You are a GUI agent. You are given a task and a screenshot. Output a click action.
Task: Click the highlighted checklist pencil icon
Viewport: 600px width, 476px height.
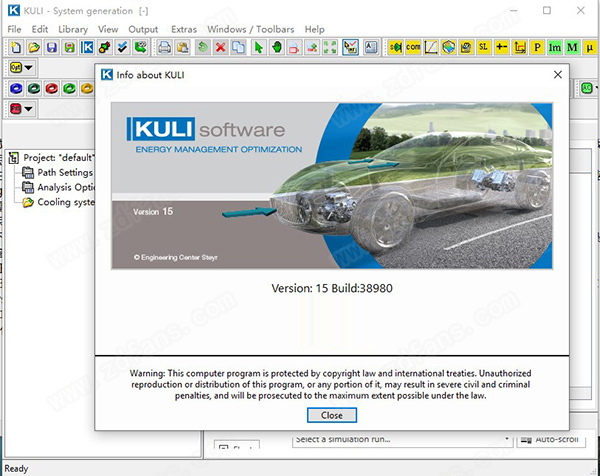350,47
